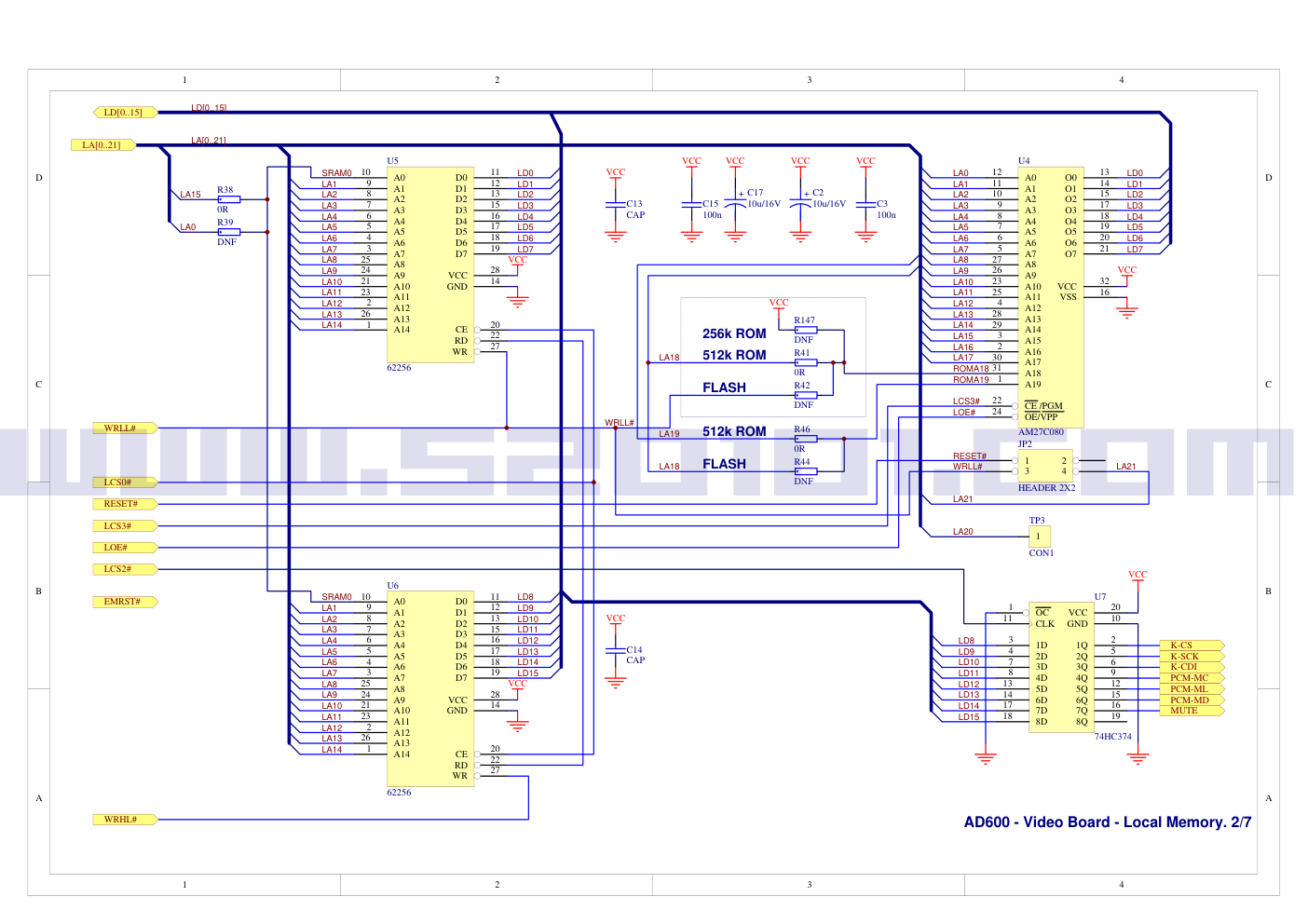This screenshot has height=924, width=1308.
Task: Select resistor R44
Action: (806, 471)
